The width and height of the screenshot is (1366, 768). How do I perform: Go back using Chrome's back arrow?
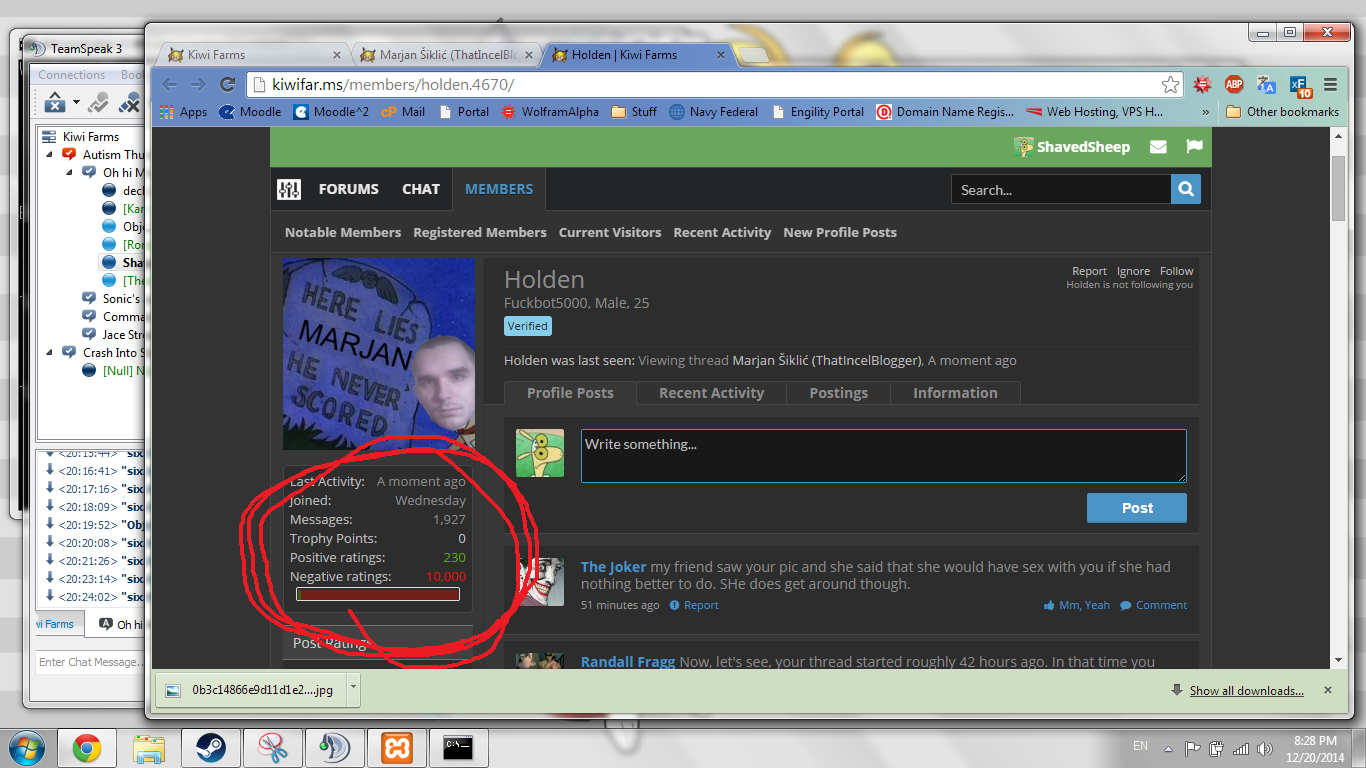[x=170, y=85]
